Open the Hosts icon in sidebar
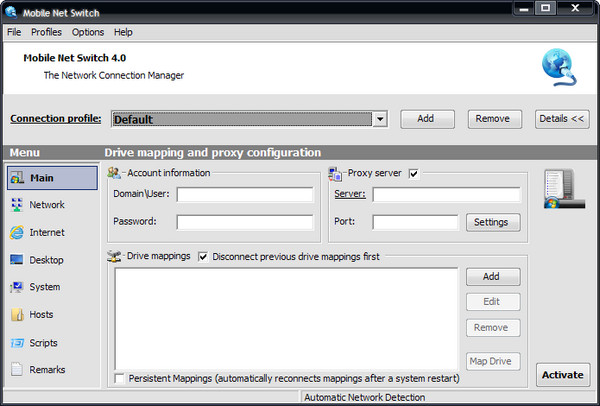The height and width of the screenshot is (406, 600). pos(17,315)
